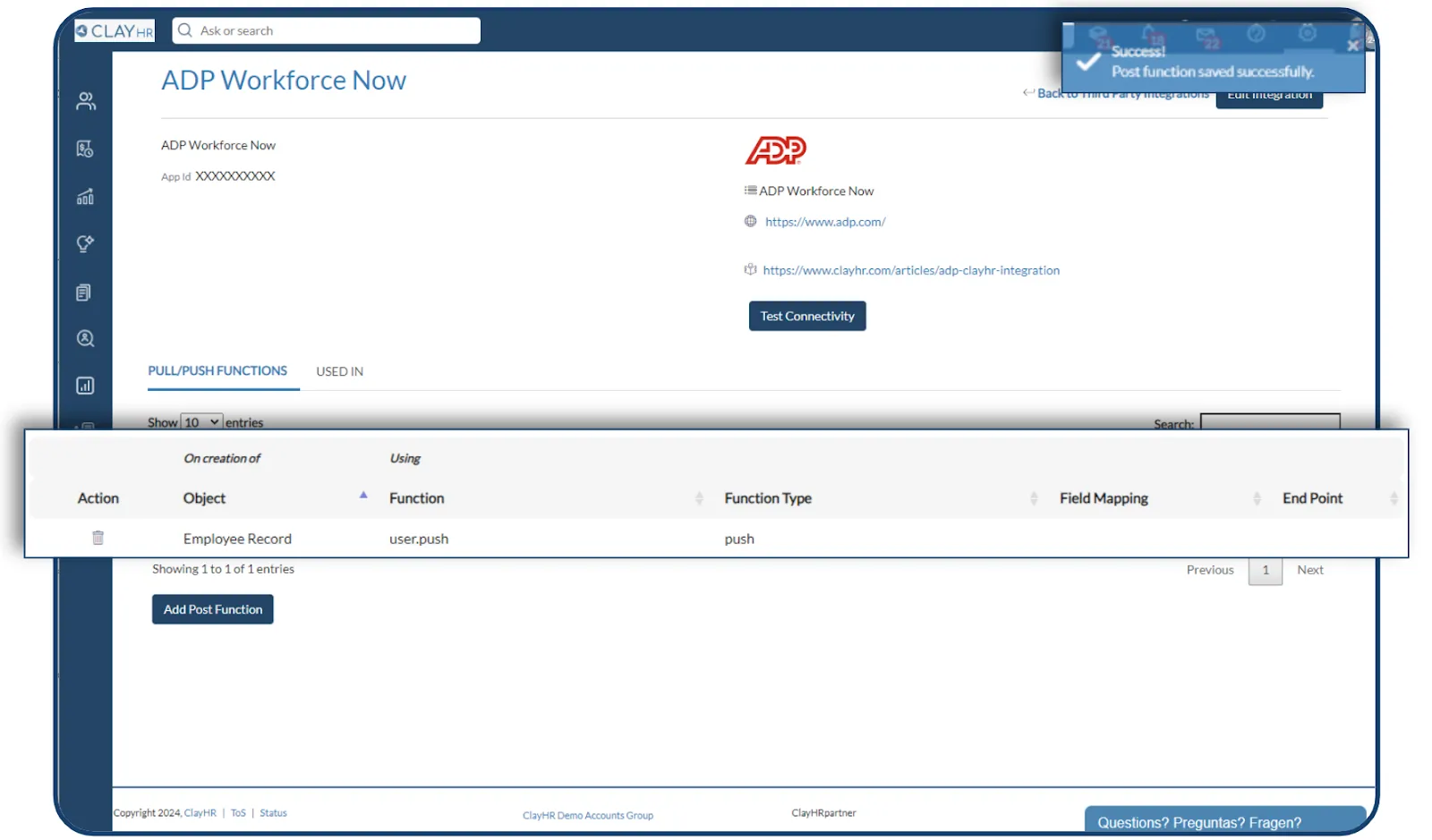Open the ClayHR footer link
The width and height of the screenshot is (1432, 840).
(x=200, y=813)
